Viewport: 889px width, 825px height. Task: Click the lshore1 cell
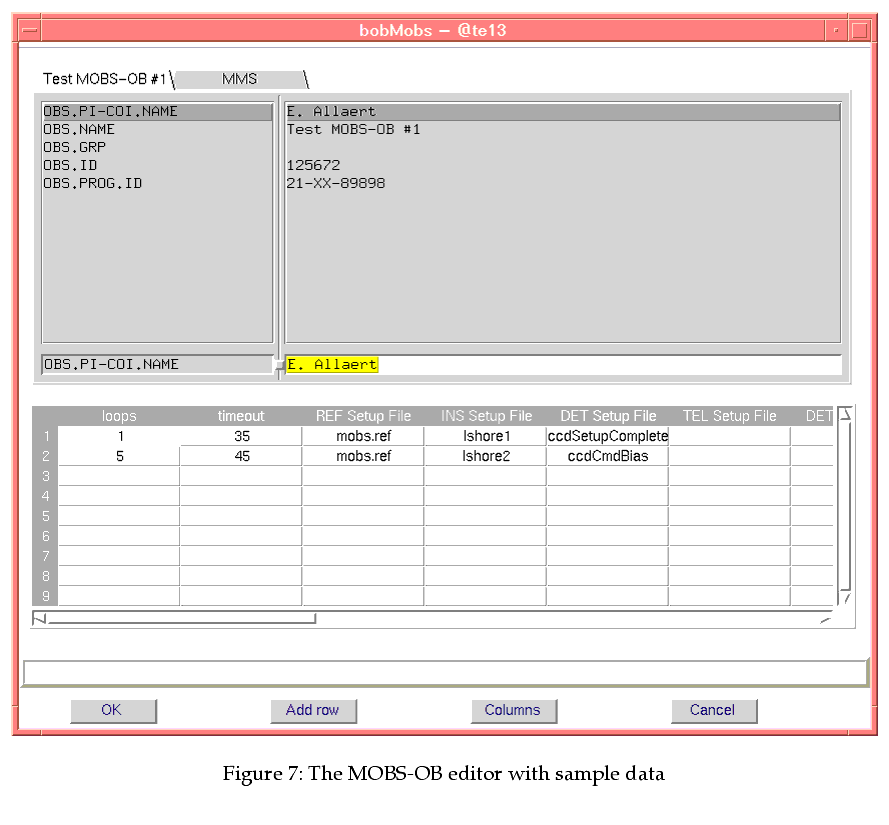tap(486, 436)
